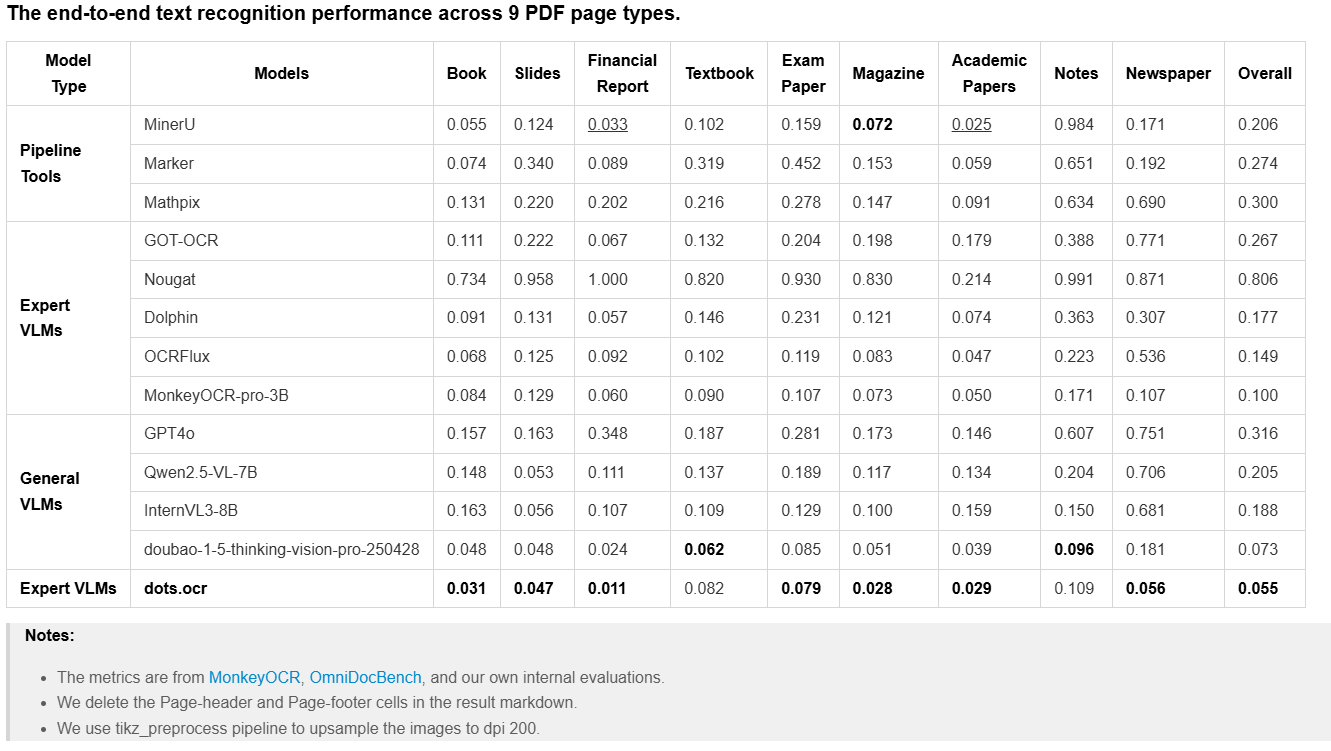Image resolution: width=1331 pixels, height=751 pixels.
Task: Open the MonkeyOCR link in the notes
Action: click(254, 677)
